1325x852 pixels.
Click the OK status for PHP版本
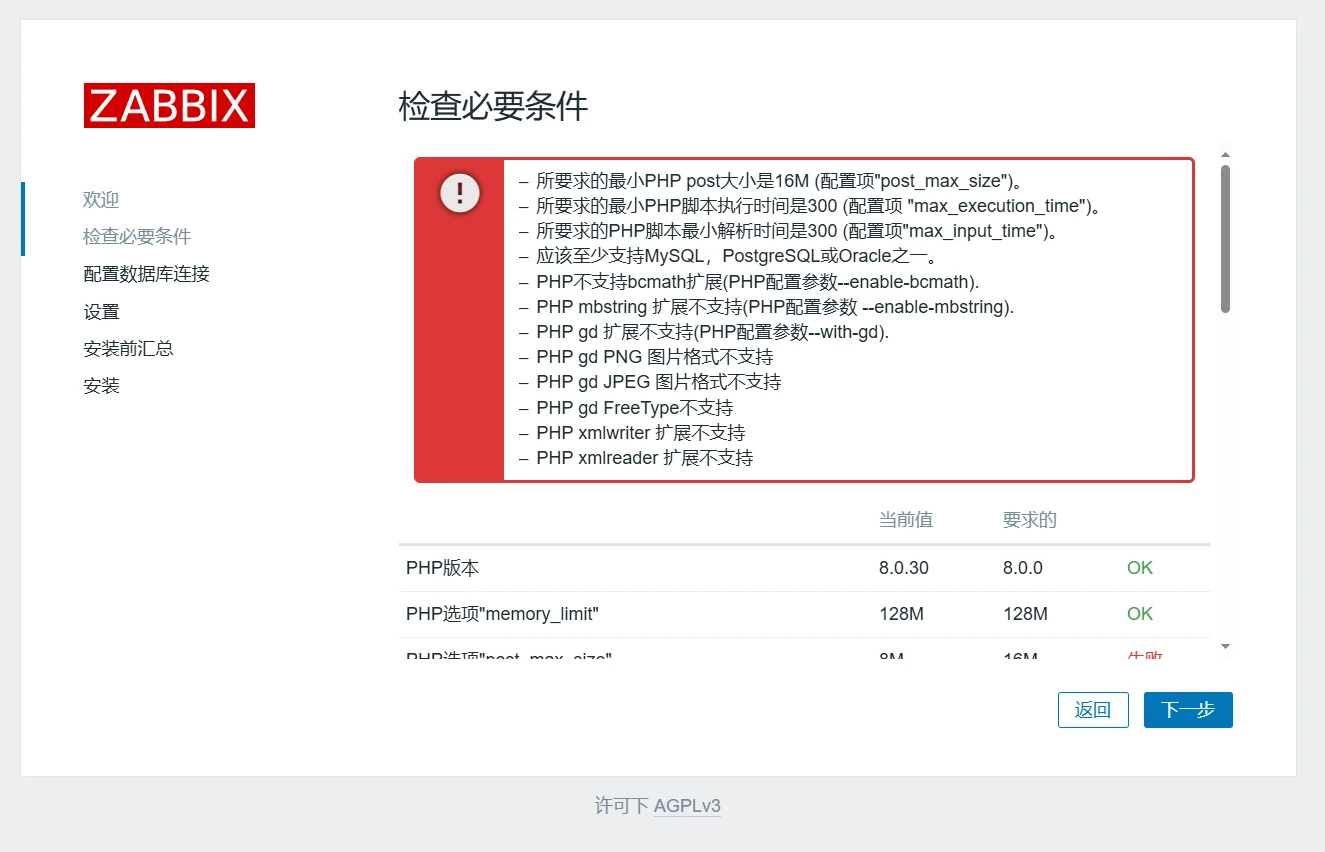coord(1139,568)
